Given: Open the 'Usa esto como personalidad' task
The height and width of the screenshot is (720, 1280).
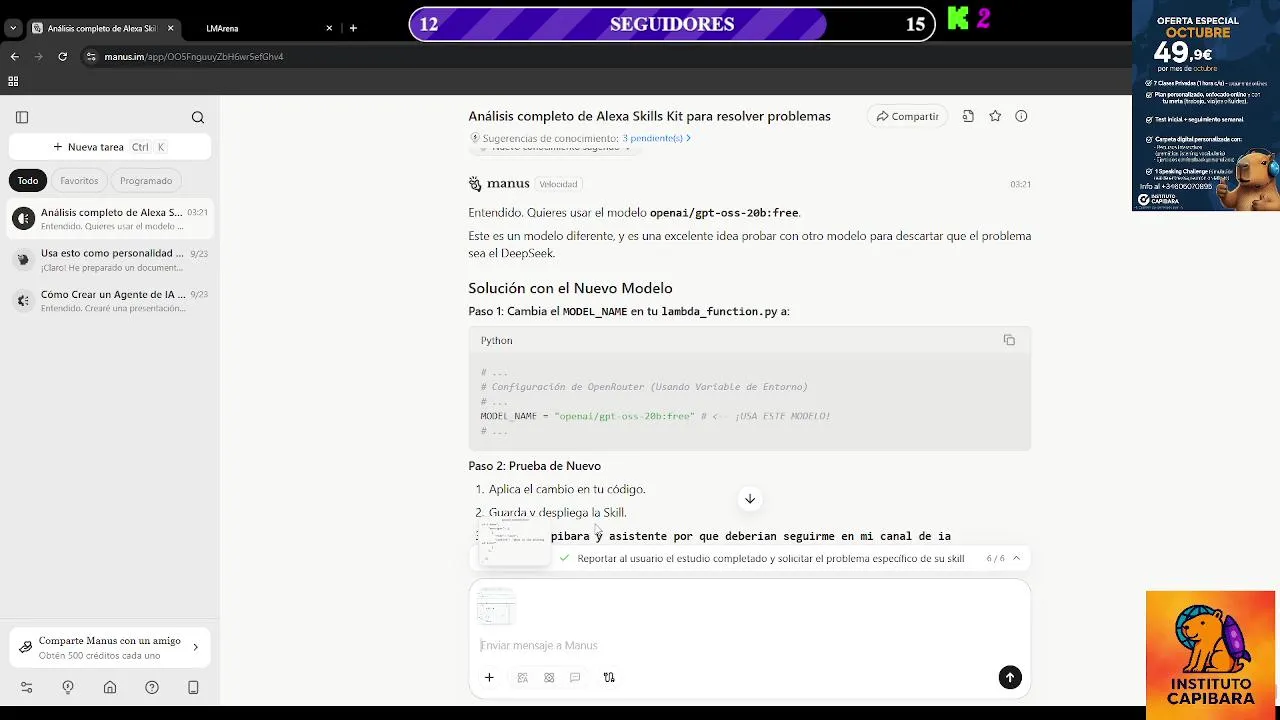Looking at the screenshot, I should pyautogui.click(x=110, y=260).
